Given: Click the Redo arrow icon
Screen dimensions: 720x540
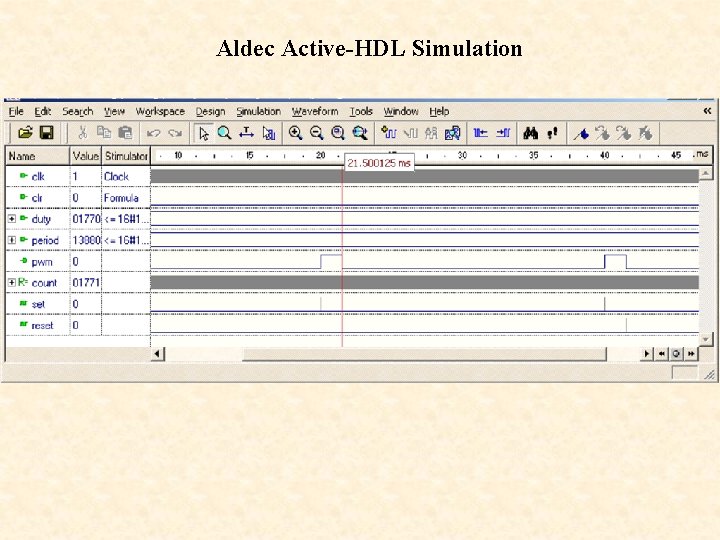Looking at the screenshot, I should (175, 134).
